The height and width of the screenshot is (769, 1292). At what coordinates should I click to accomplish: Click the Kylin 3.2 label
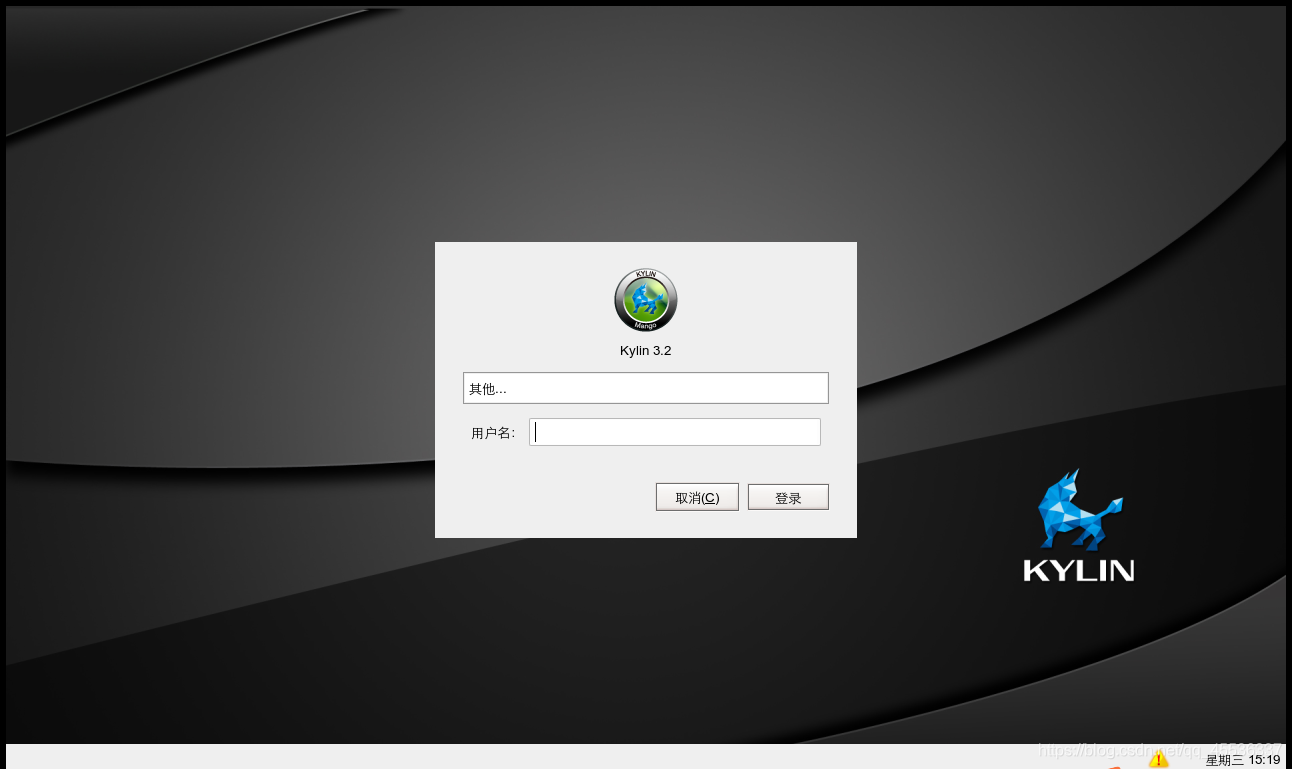pyautogui.click(x=646, y=351)
